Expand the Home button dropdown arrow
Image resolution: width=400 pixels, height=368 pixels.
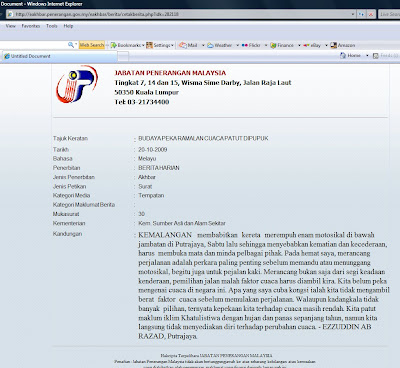pos(367,55)
